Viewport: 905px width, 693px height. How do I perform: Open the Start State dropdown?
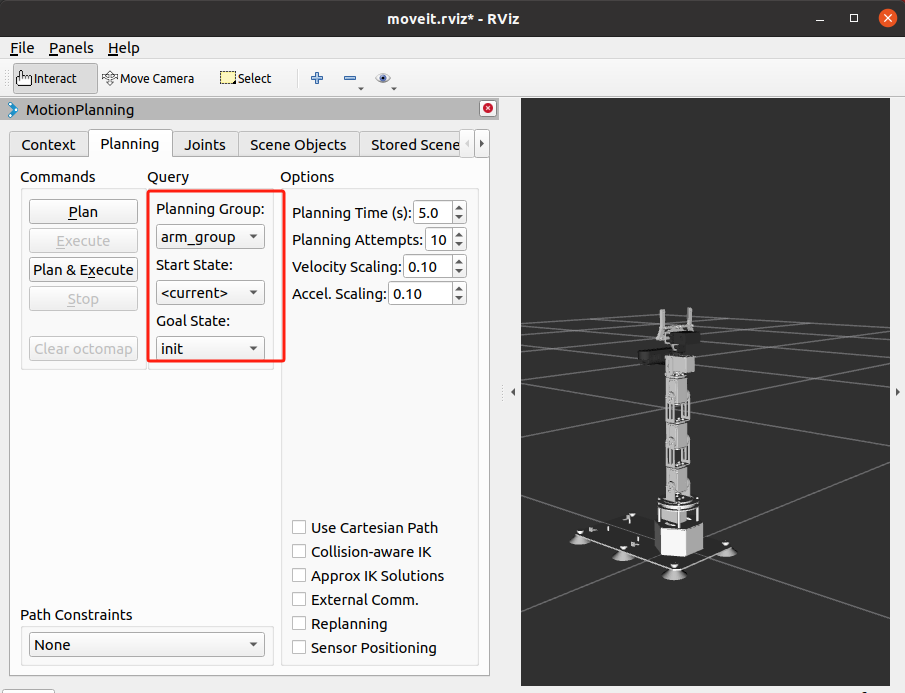(210, 293)
